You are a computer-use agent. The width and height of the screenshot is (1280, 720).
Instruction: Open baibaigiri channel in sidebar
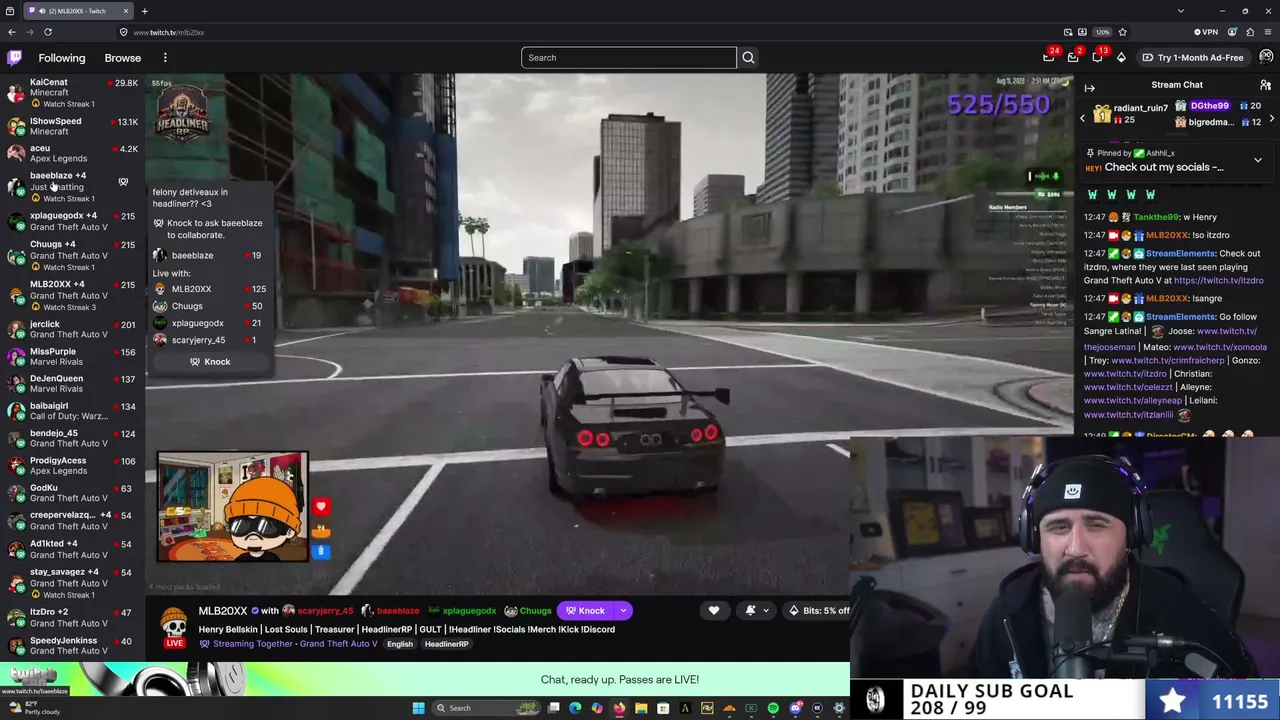(72, 411)
